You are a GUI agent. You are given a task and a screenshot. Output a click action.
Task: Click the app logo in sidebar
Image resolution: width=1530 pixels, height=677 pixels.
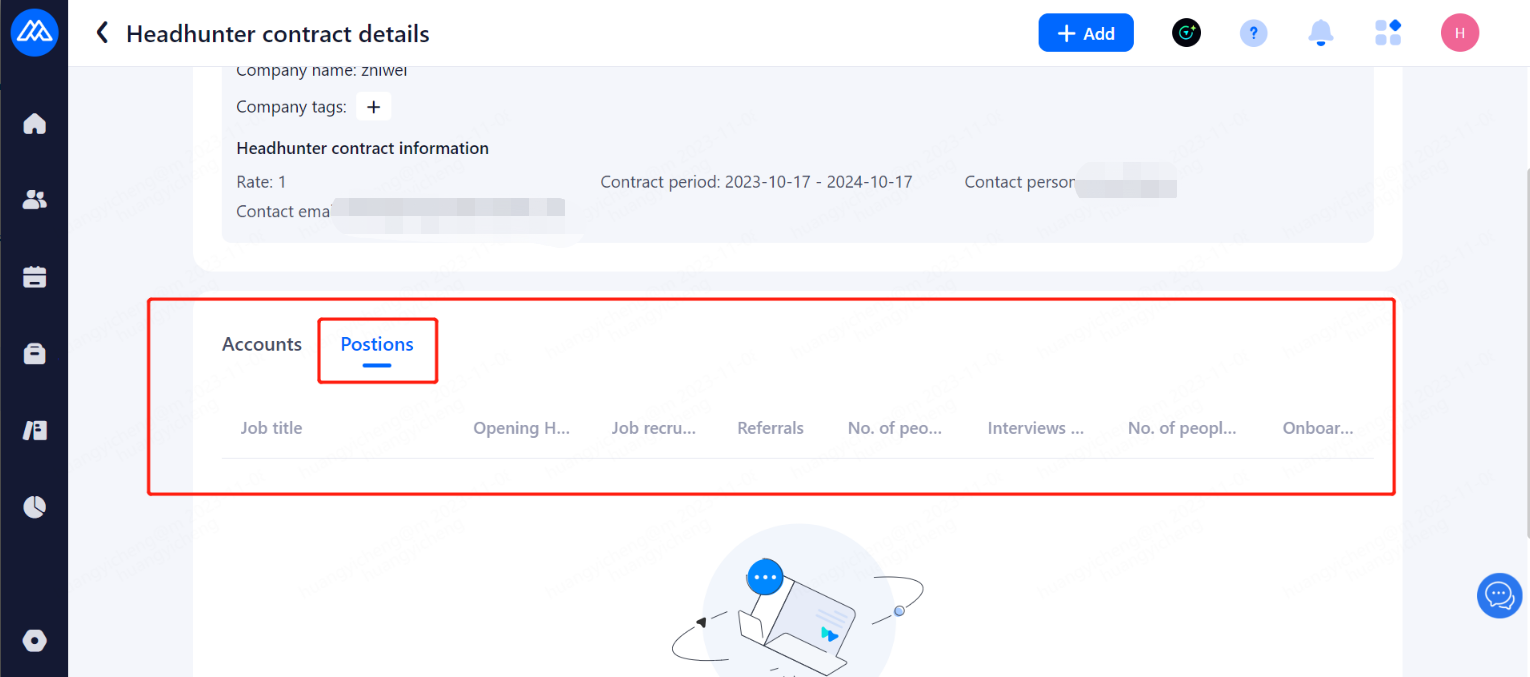(34, 33)
